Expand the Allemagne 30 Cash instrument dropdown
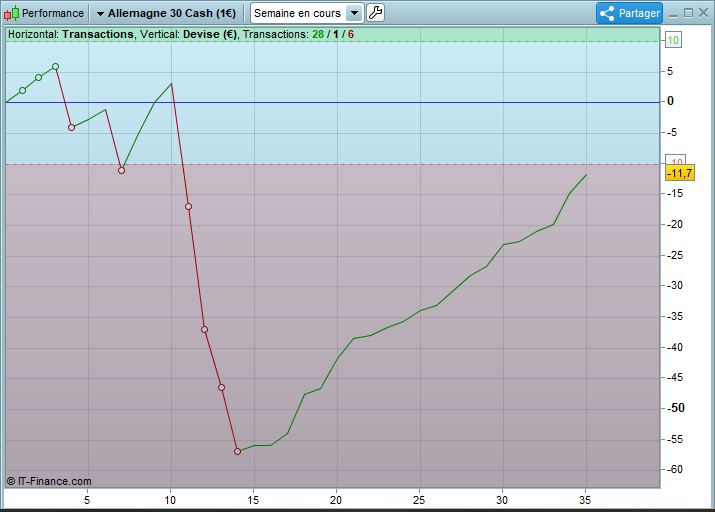 point(166,13)
